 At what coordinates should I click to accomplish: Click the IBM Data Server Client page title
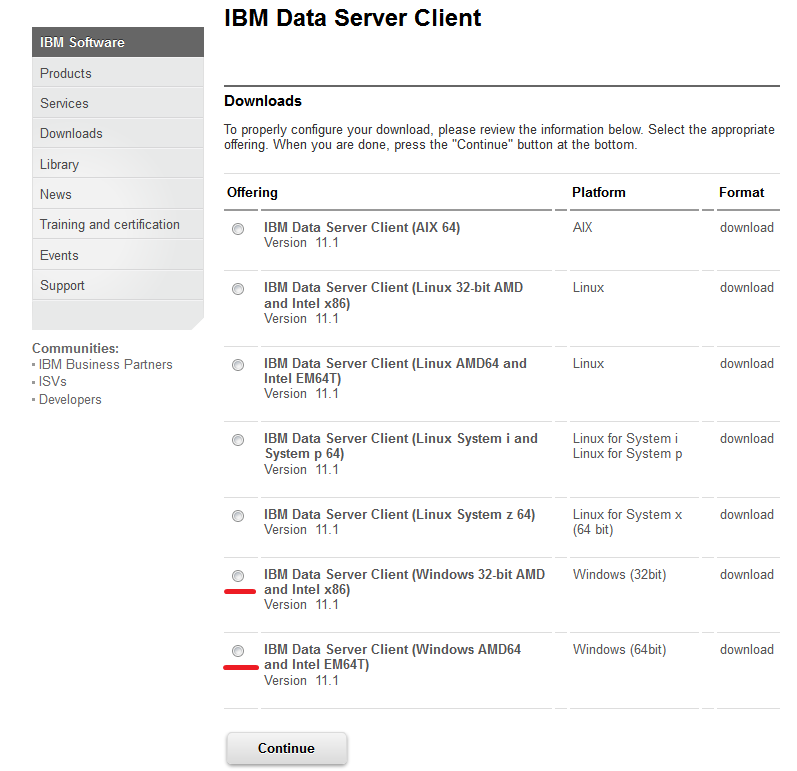(x=352, y=18)
